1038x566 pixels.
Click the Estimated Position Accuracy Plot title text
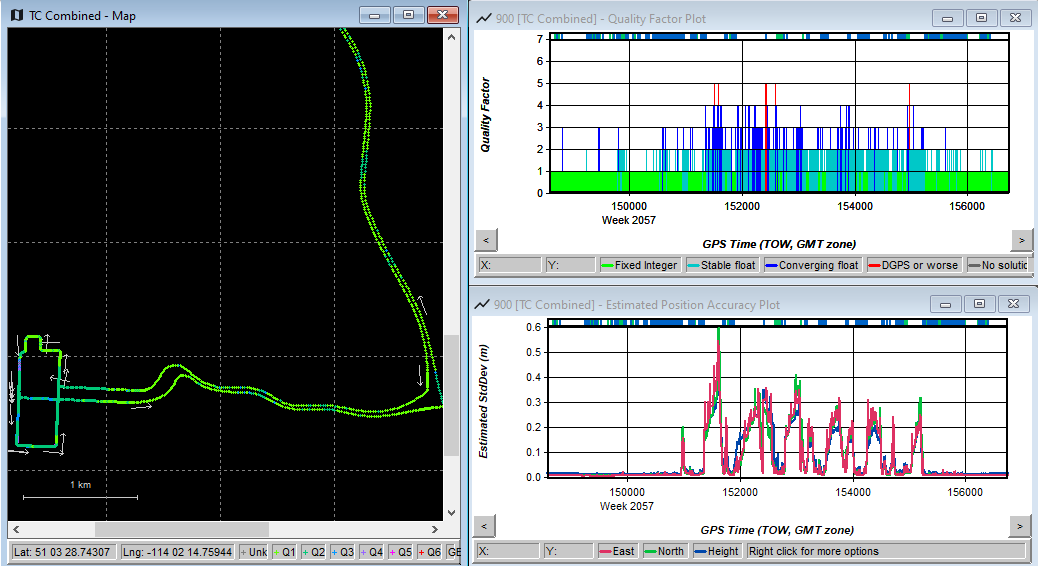point(637,305)
